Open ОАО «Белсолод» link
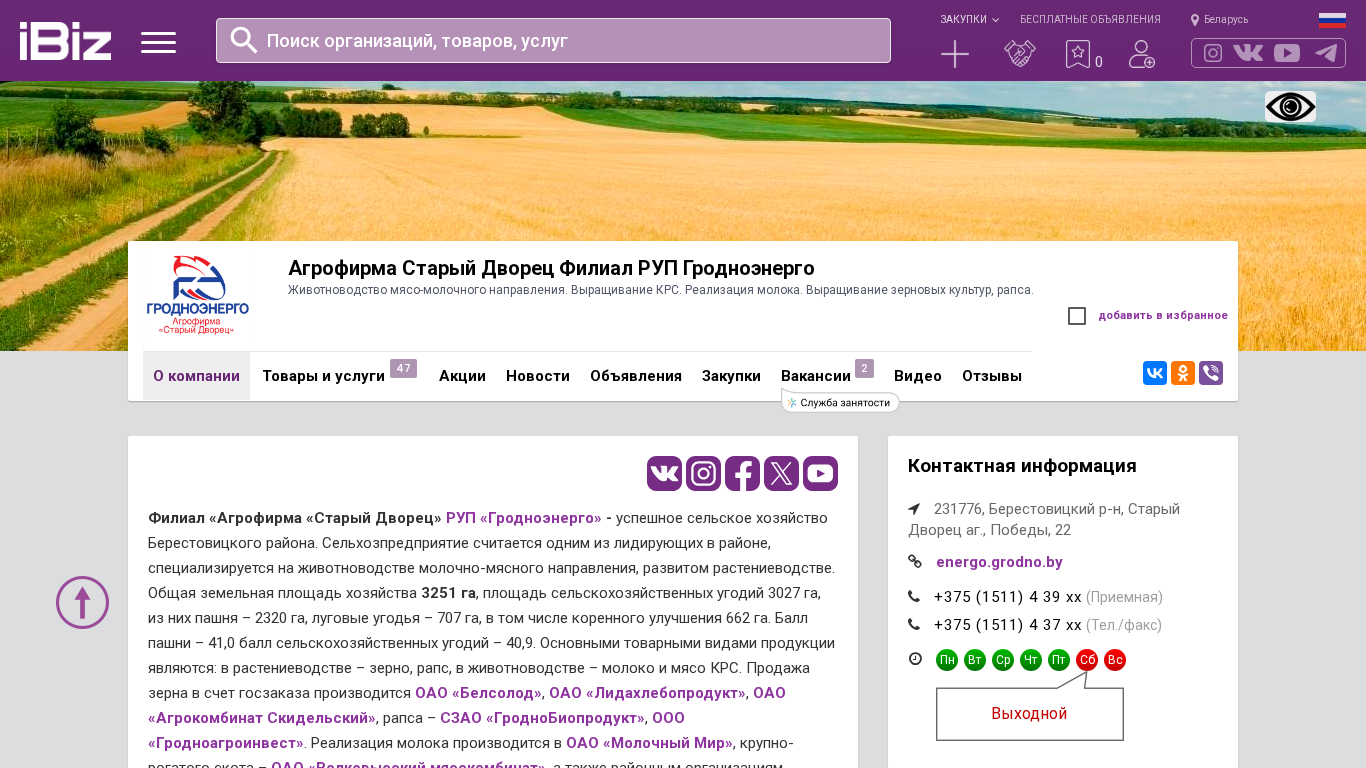Viewport: 1366px width, 768px height. pyautogui.click(x=478, y=693)
